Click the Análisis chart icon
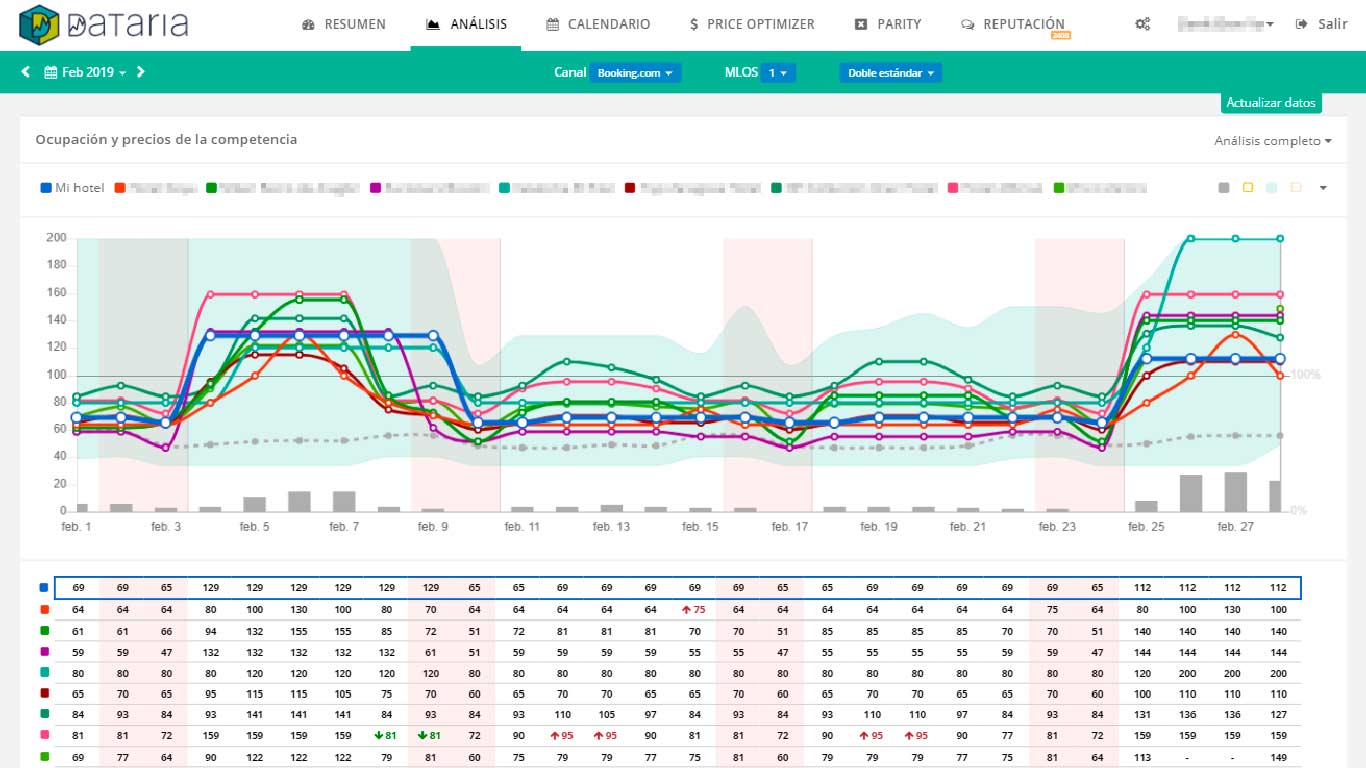This screenshot has height=768, width=1366. click(433, 24)
